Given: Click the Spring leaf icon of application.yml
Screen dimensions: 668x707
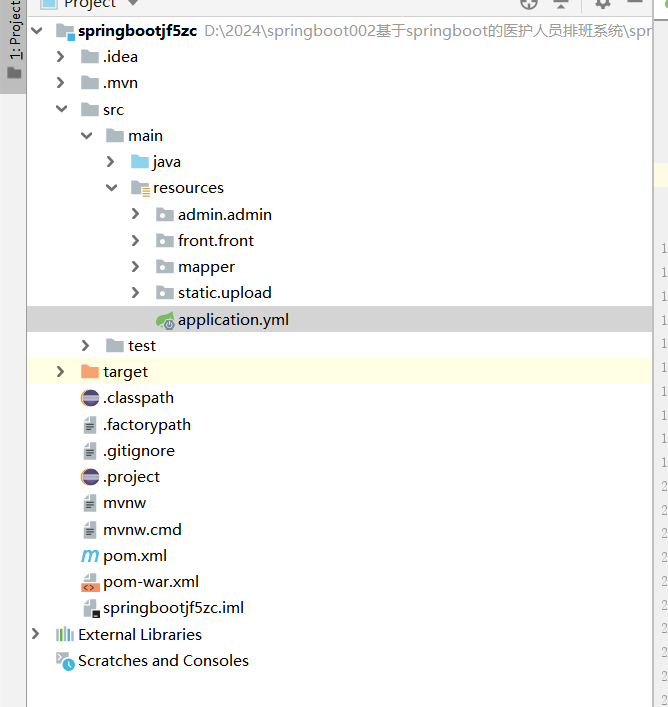Looking at the screenshot, I should click(x=165, y=320).
